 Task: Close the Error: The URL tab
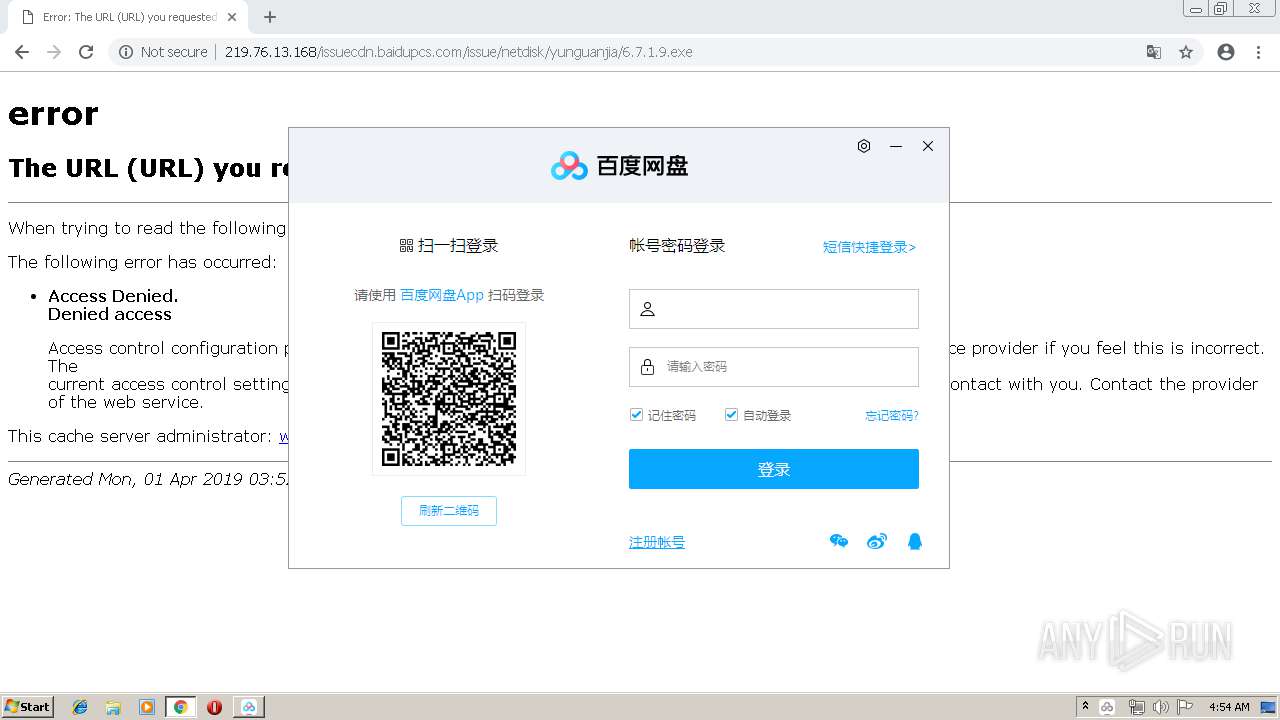(232, 17)
